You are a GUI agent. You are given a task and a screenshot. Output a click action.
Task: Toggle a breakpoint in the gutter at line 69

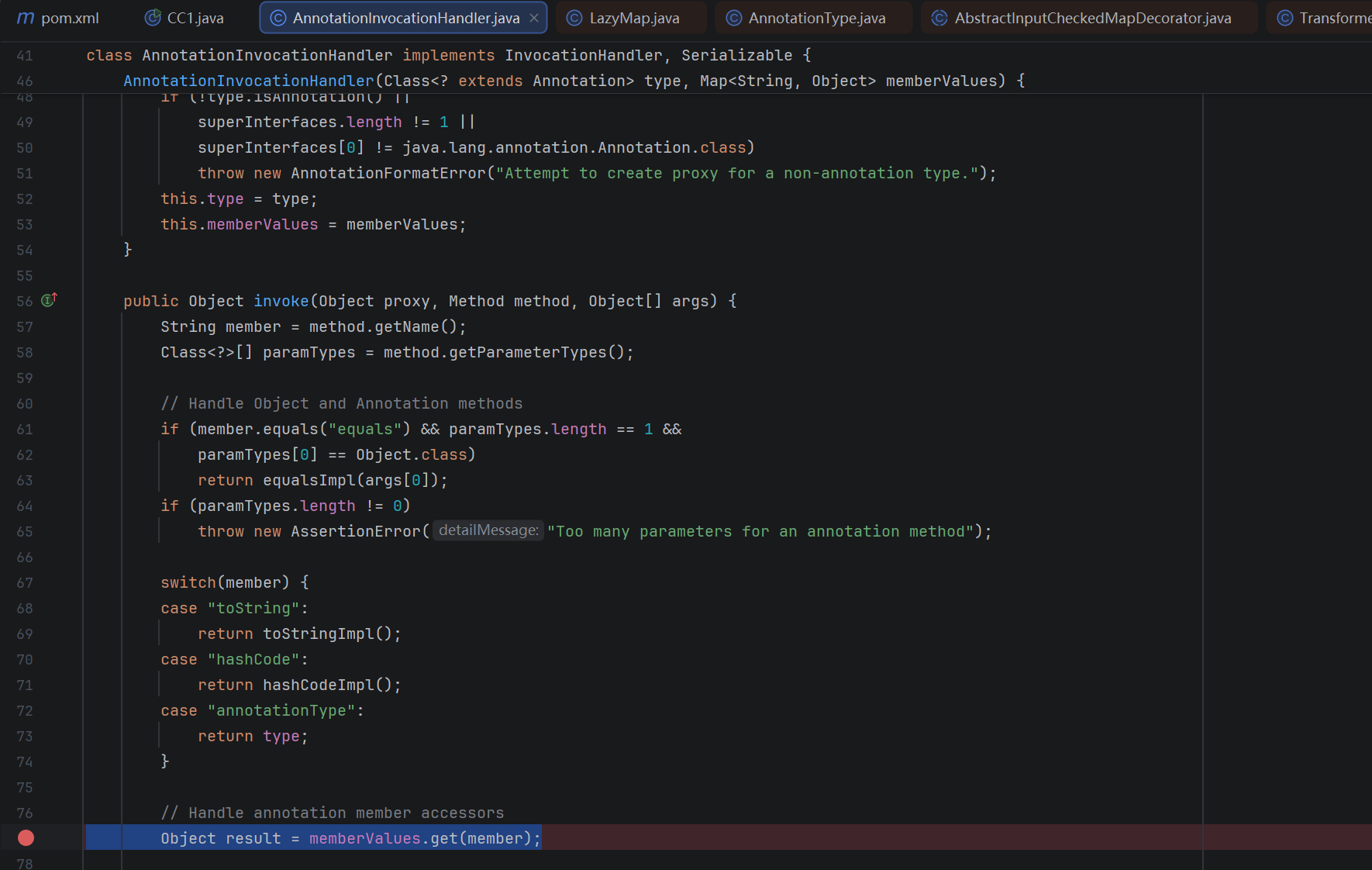click(25, 634)
